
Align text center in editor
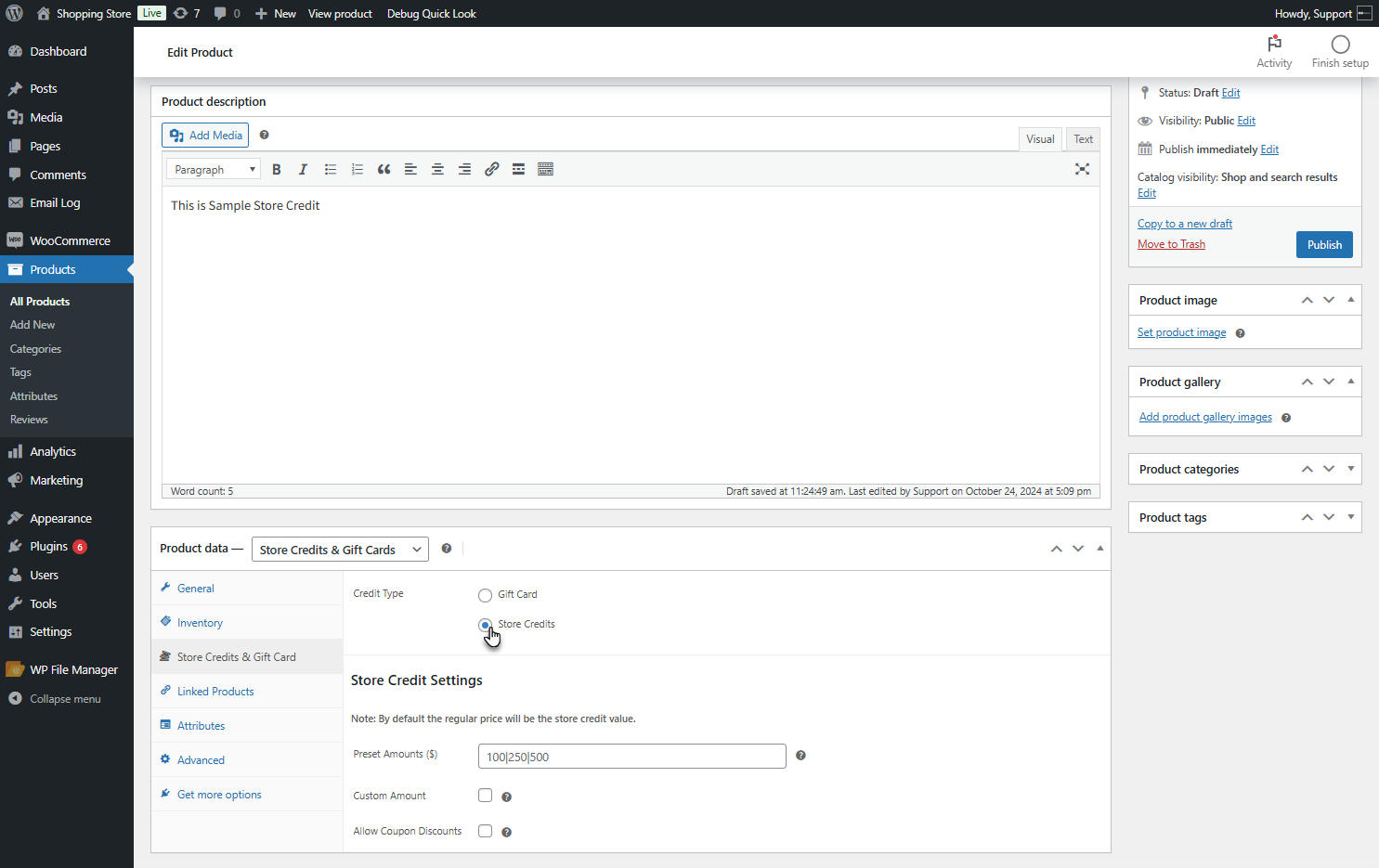437,169
